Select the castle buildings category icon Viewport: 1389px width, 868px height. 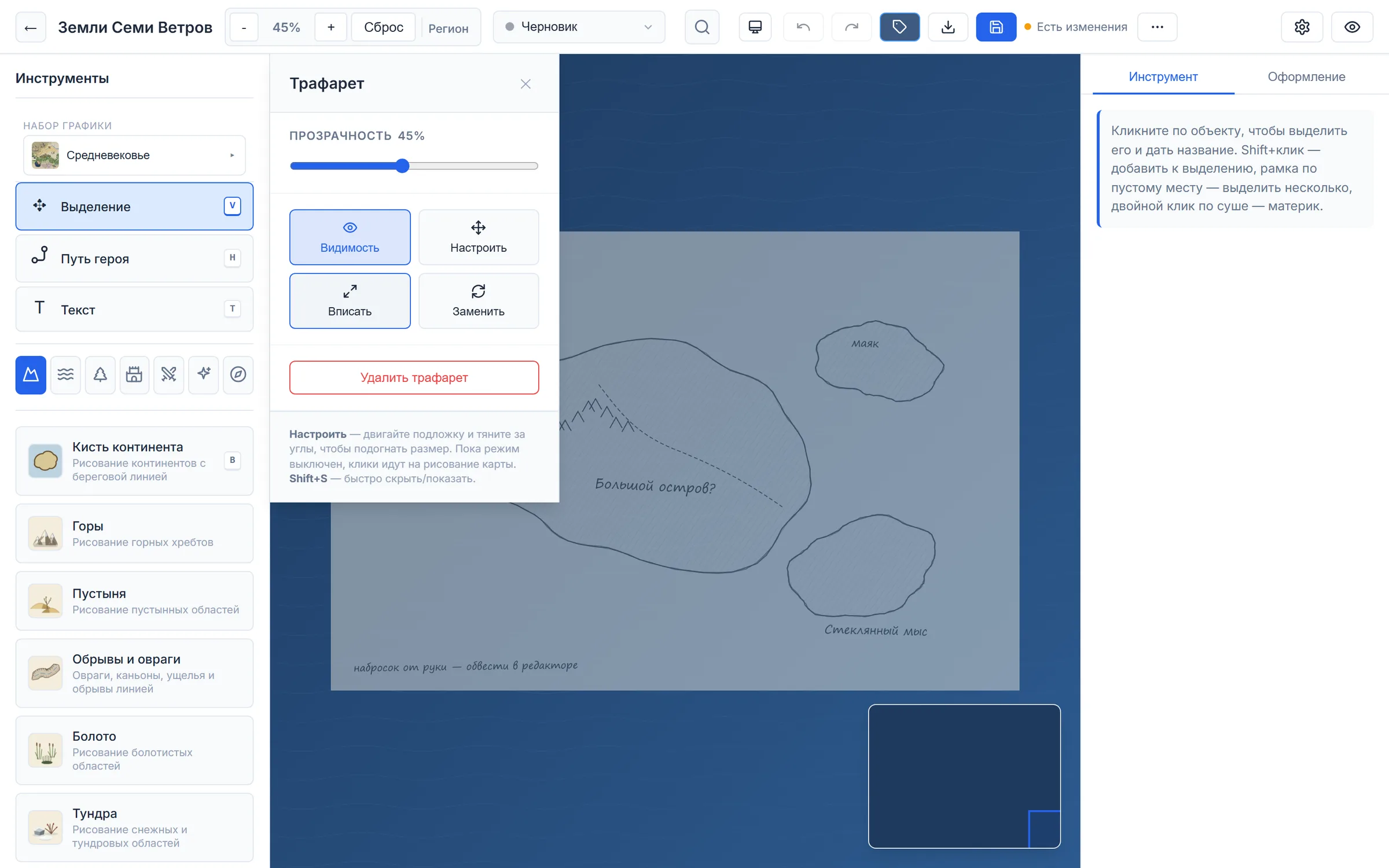[134, 375]
